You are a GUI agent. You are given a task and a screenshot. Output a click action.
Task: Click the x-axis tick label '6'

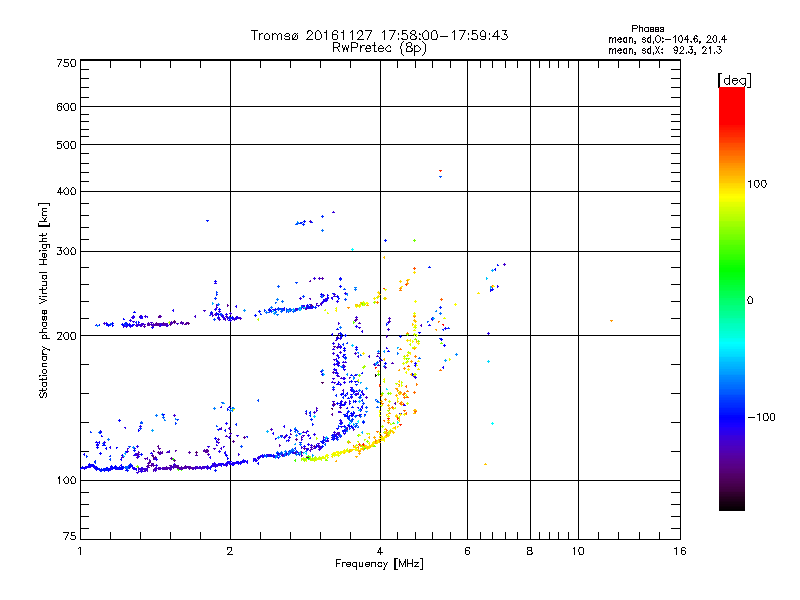pyautogui.click(x=467, y=551)
